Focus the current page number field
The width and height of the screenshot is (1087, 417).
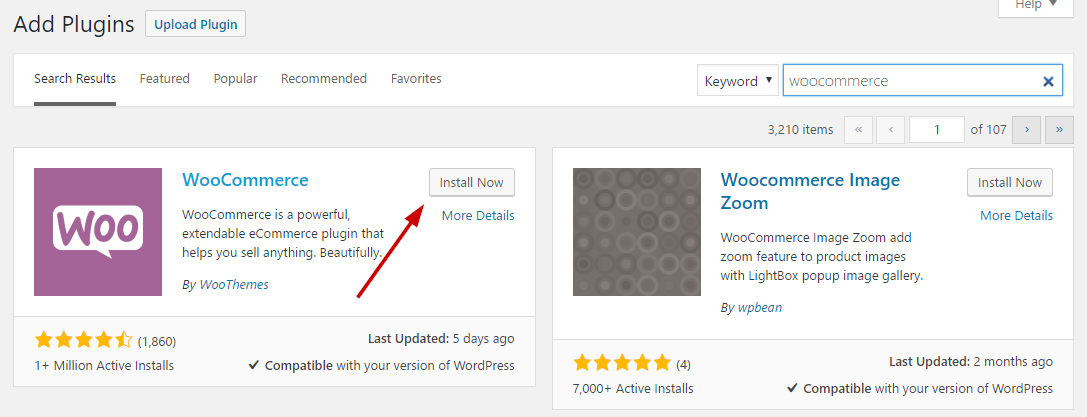click(x=937, y=130)
